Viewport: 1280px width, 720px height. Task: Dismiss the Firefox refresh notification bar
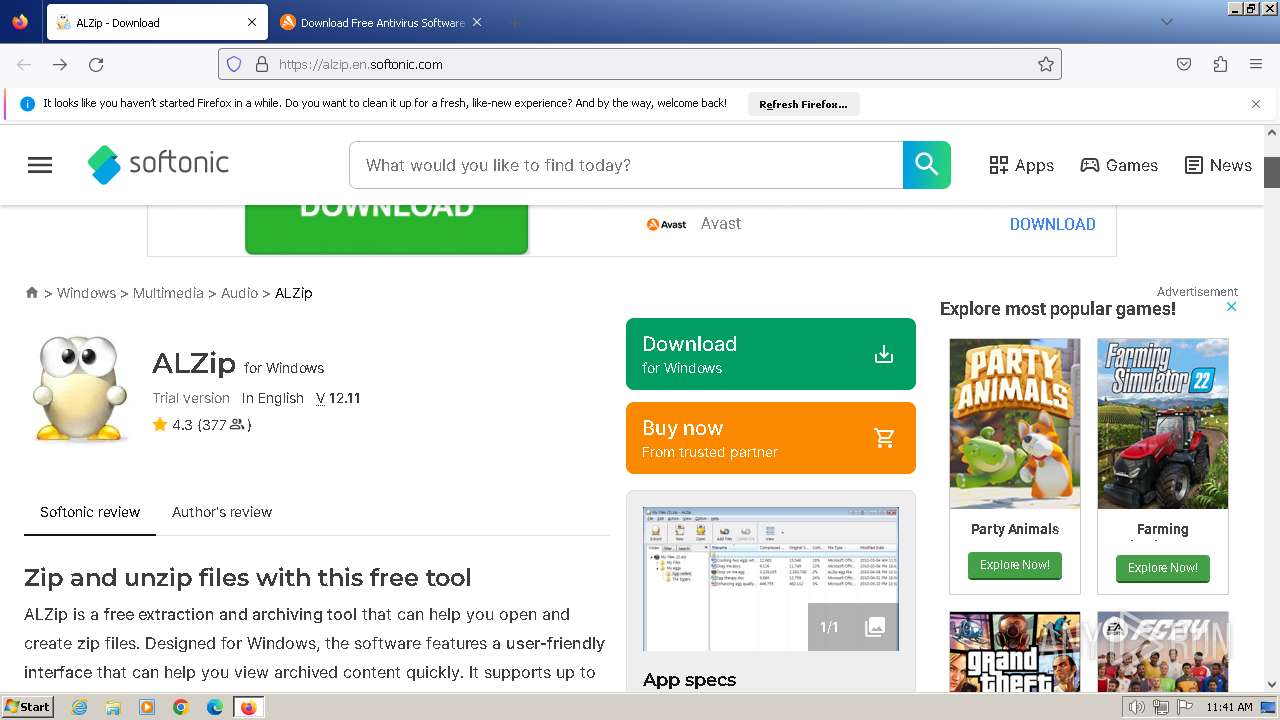[1256, 104]
